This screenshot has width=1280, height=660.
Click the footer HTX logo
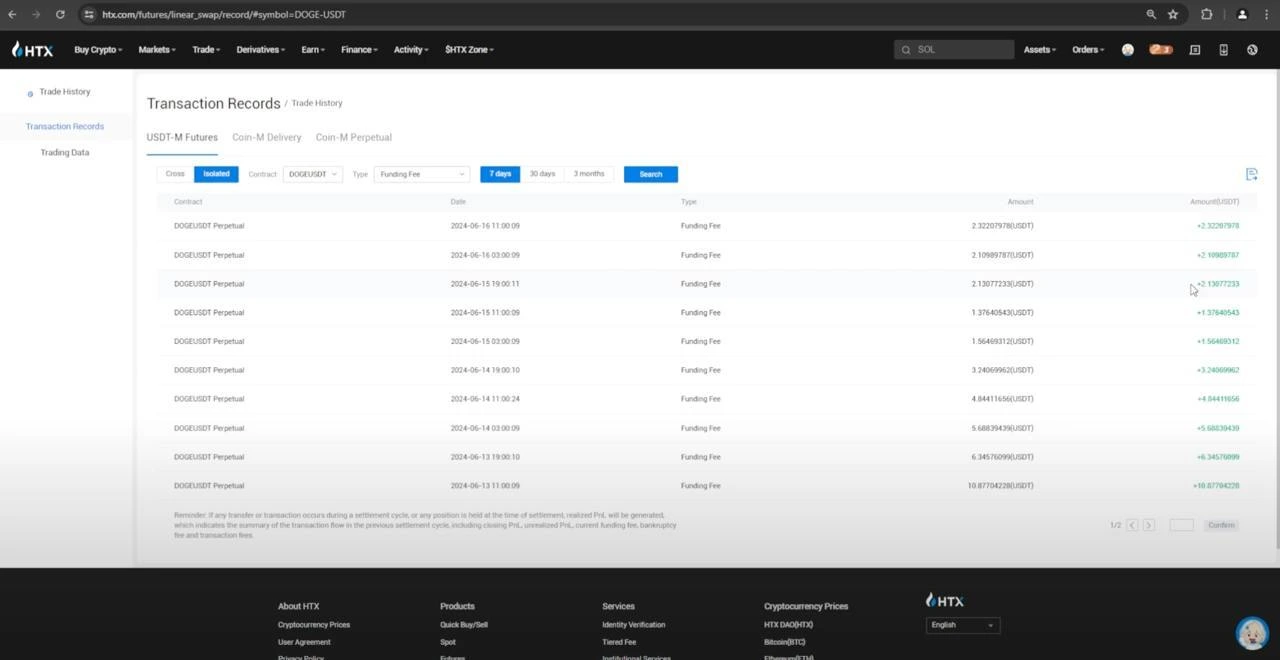[945, 600]
